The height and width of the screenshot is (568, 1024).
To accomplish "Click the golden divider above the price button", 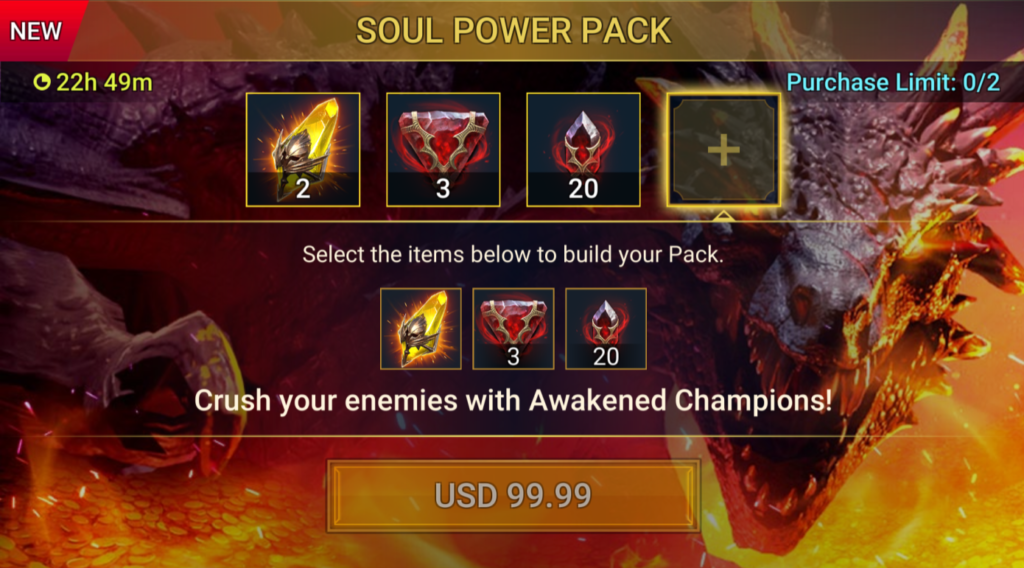I will click(x=513, y=436).
